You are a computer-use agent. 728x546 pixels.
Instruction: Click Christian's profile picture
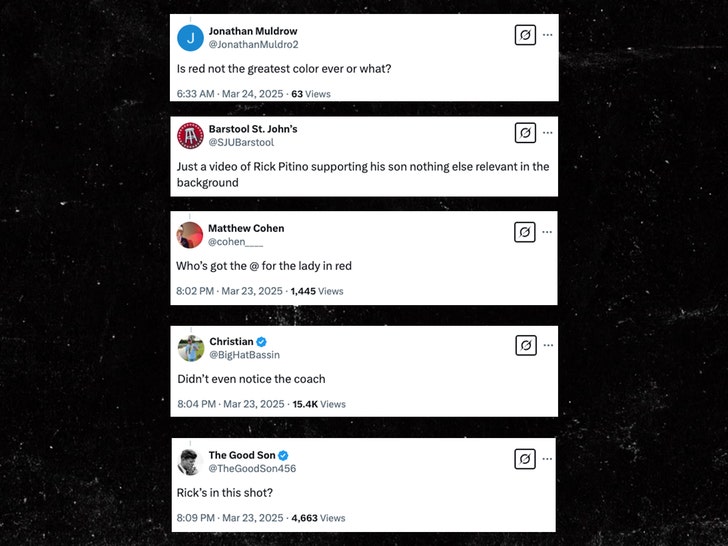coord(190,348)
